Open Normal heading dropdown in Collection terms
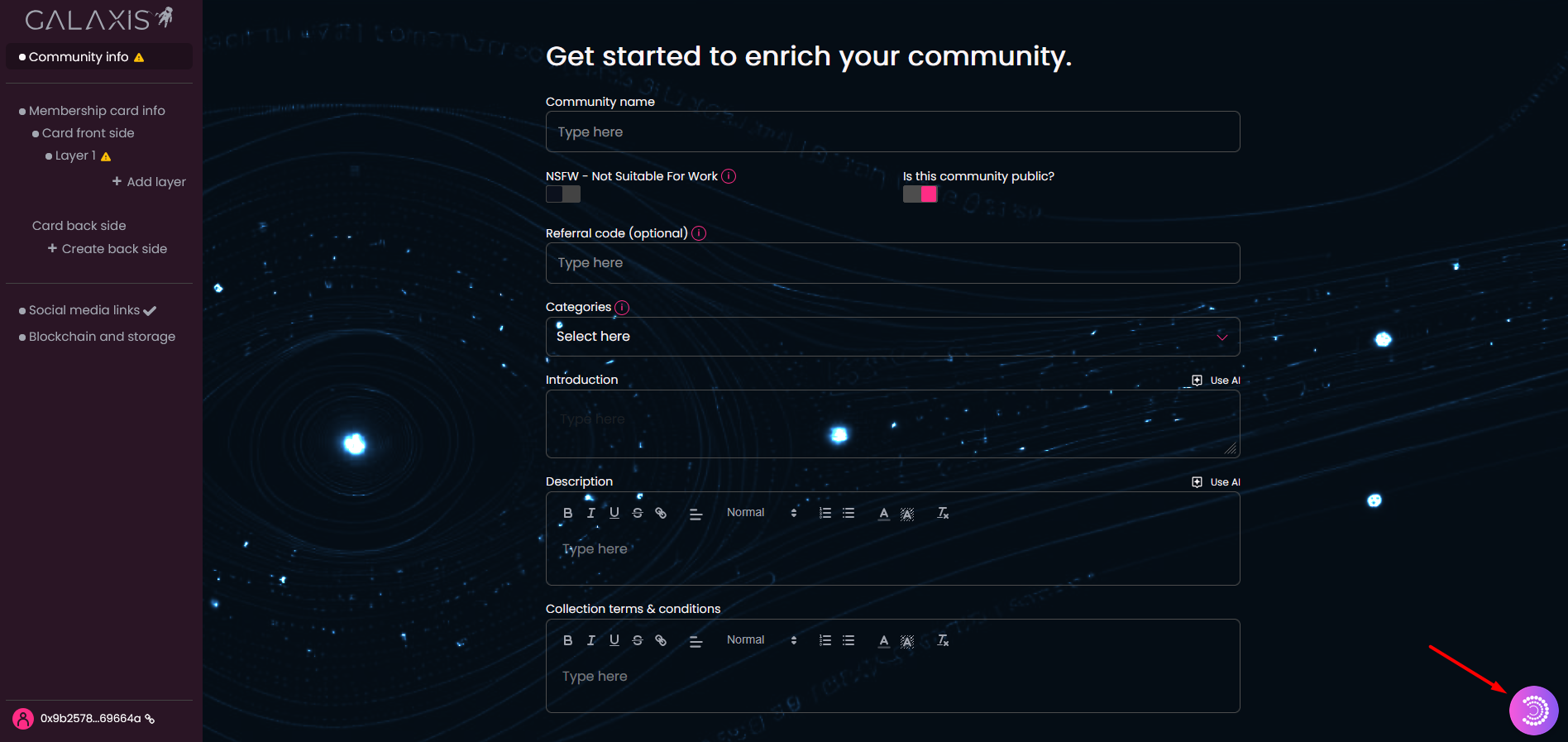Viewport: 1568px width, 742px height. (761, 640)
